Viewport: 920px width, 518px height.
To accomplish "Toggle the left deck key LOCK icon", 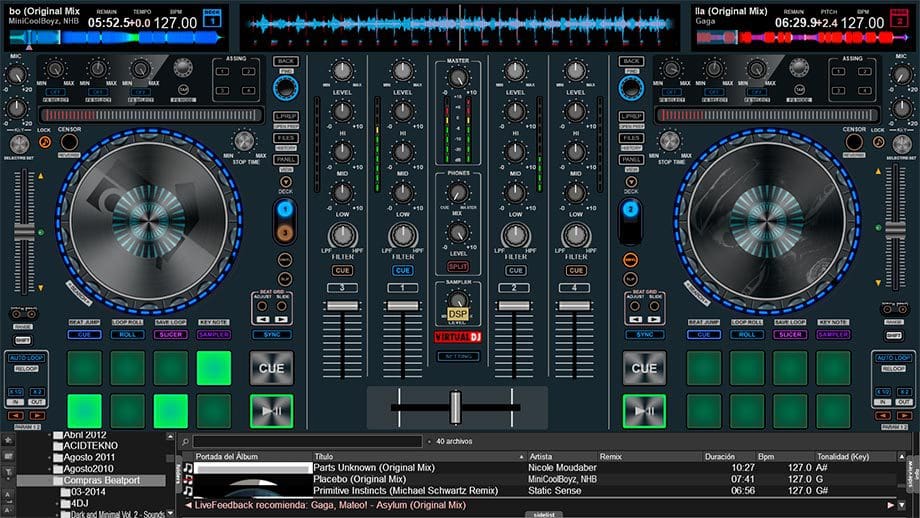I will (45, 142).
